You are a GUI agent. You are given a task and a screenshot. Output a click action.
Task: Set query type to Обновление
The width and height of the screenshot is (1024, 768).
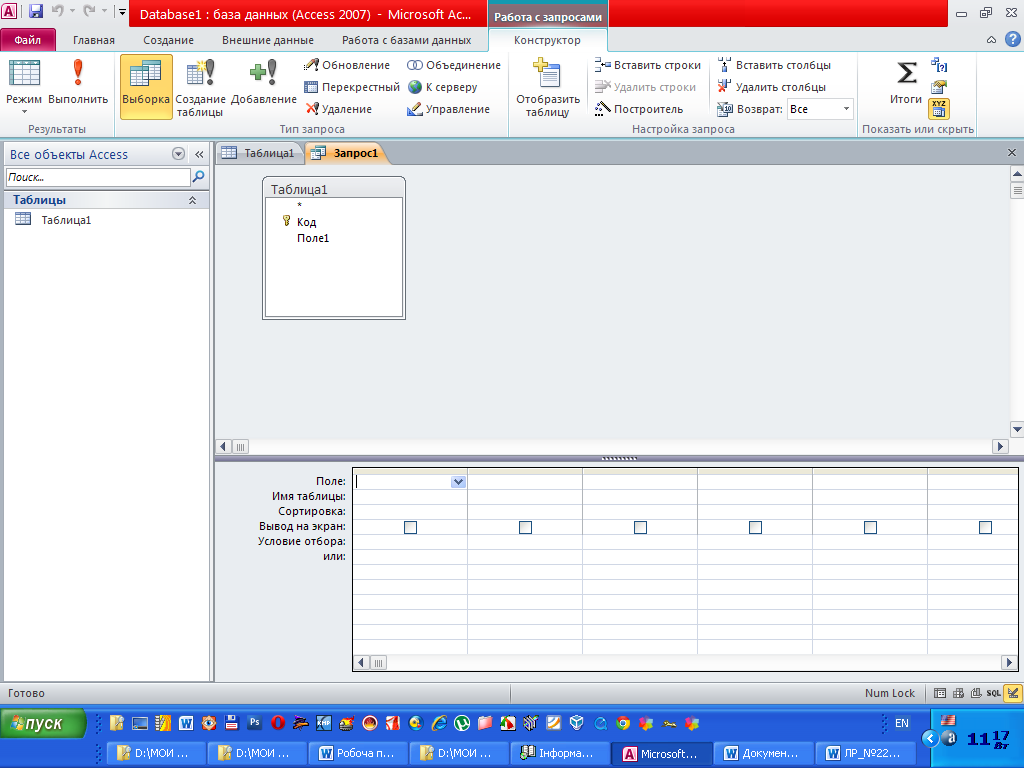coord(347,65)
